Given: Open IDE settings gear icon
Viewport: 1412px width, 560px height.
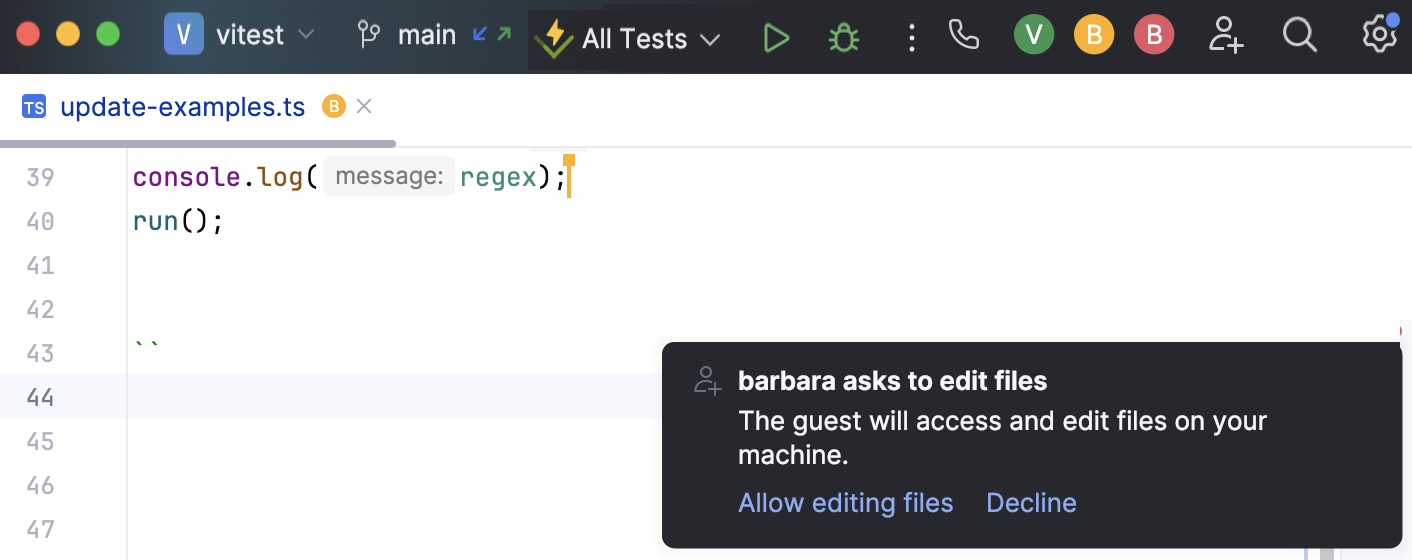Looking at the screenshot, I should coord(1379,35).
